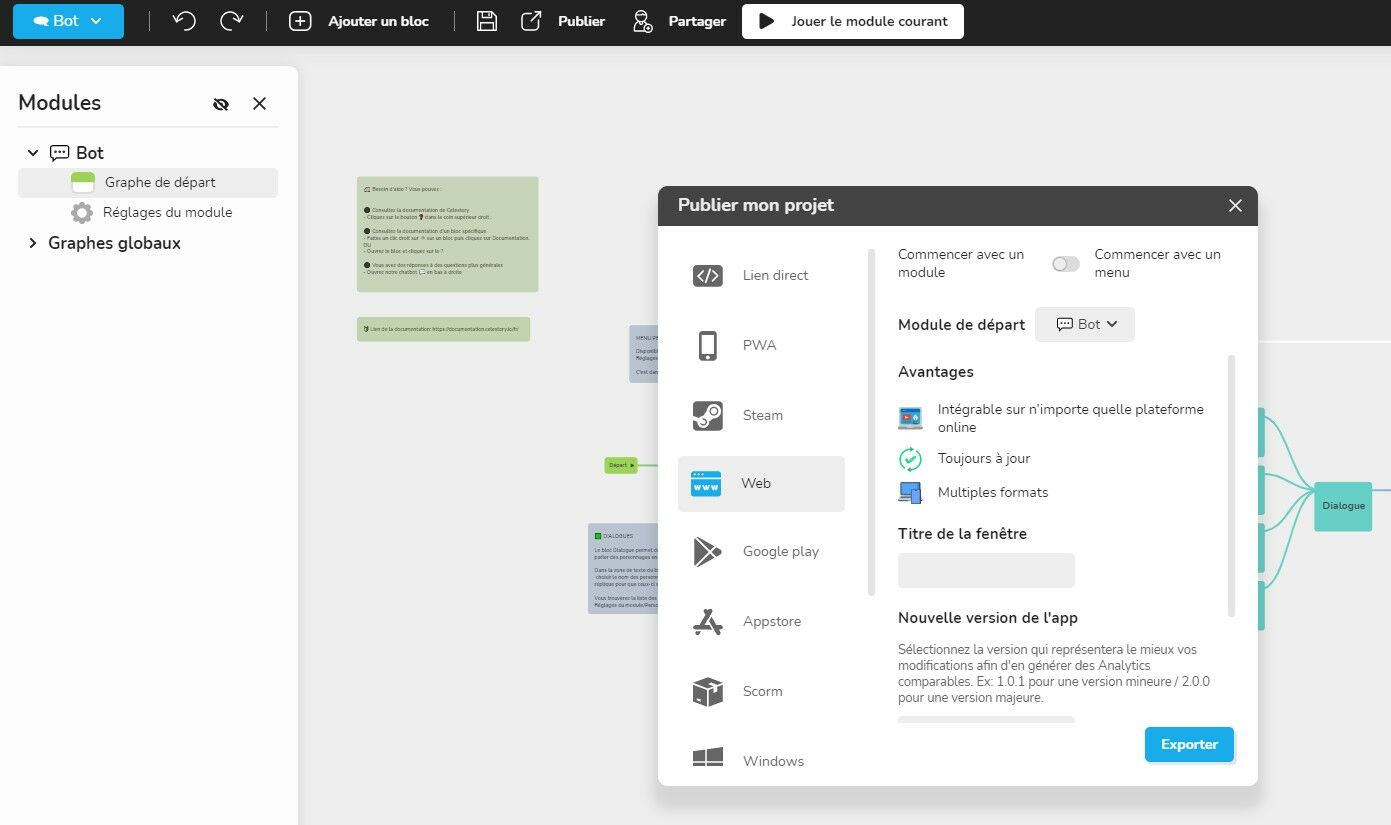Select the Web publishing option

coord(761,484)
